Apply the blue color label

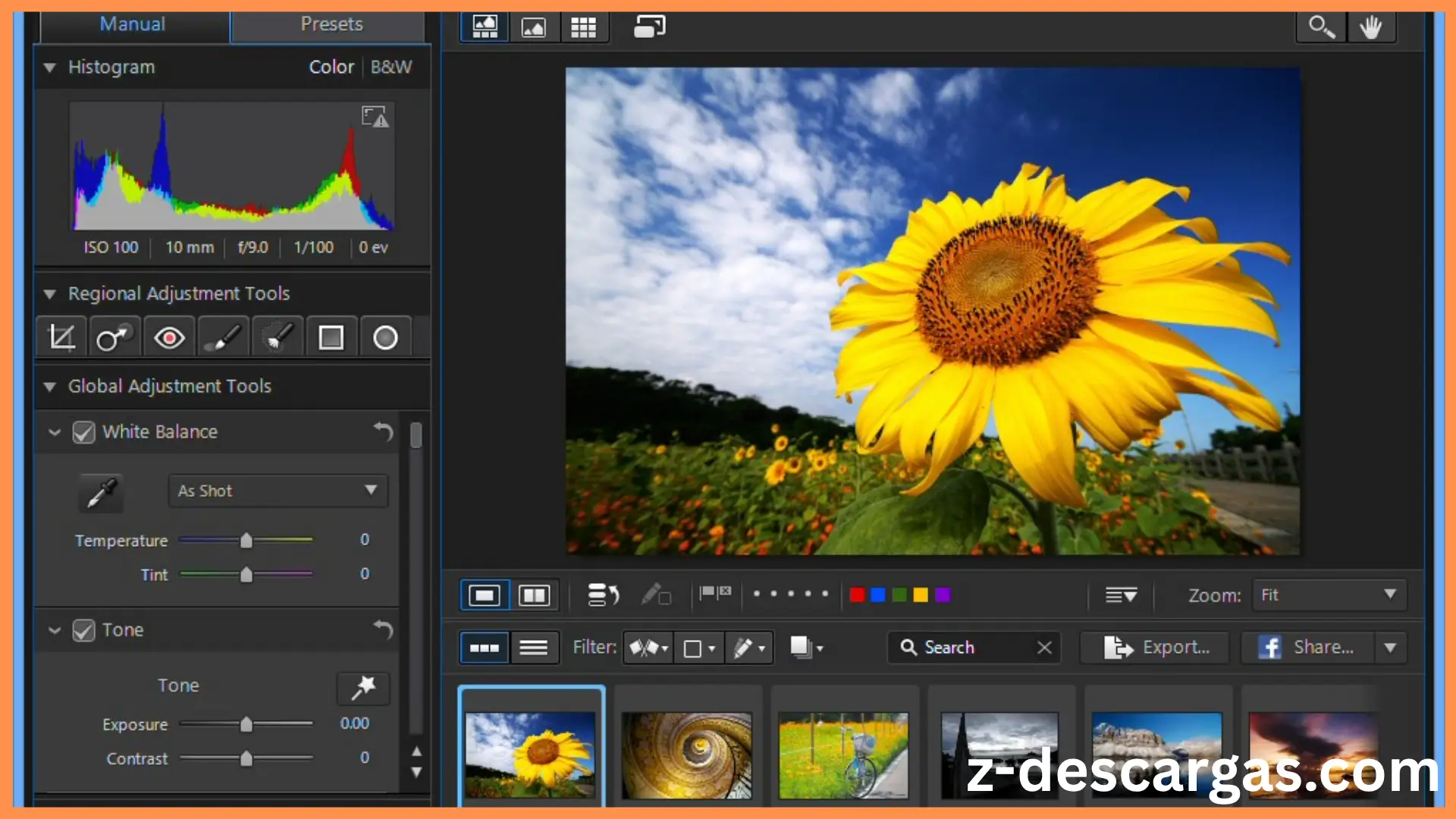(878, 595)
